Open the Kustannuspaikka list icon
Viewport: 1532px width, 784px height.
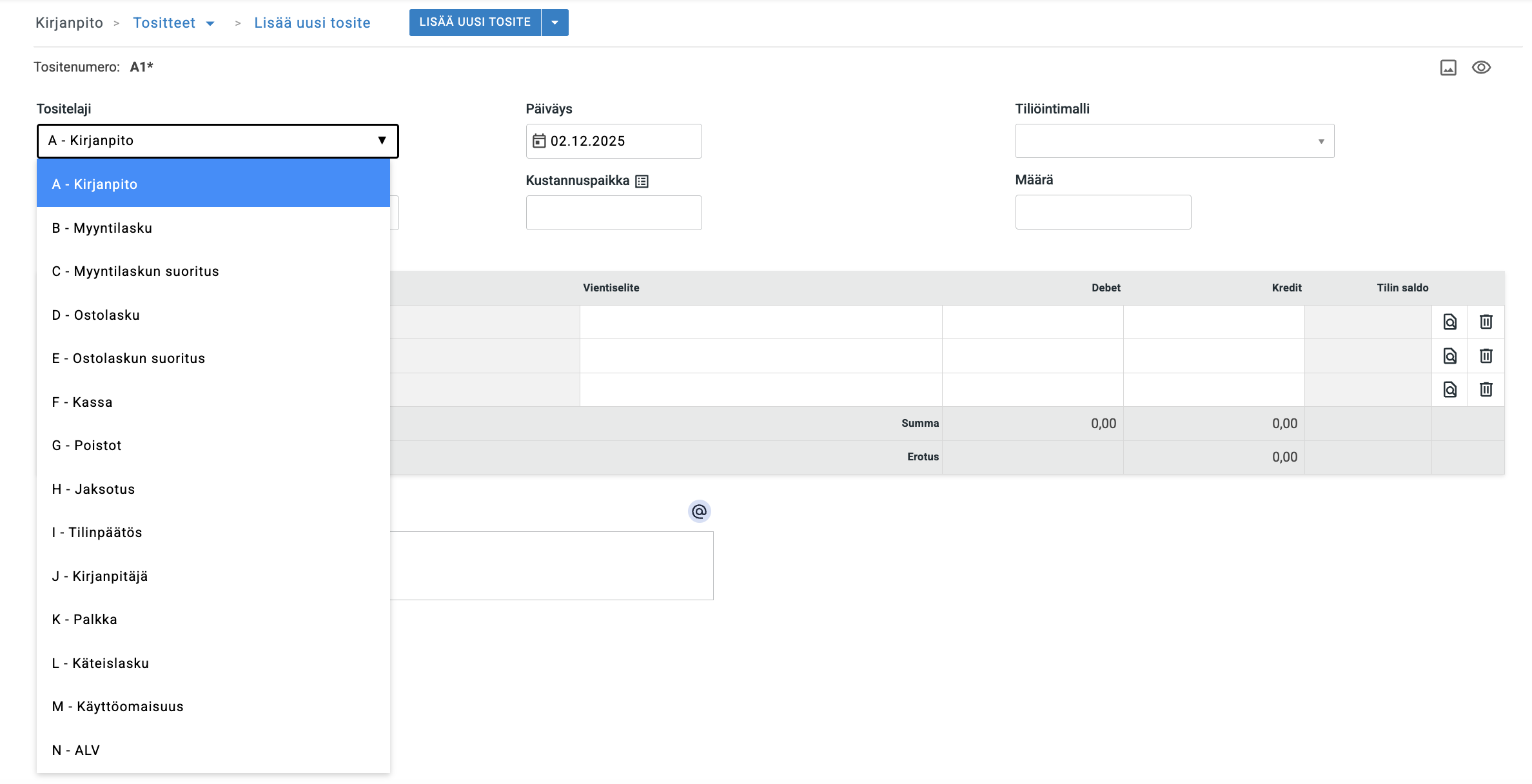(x=642, y=181)
